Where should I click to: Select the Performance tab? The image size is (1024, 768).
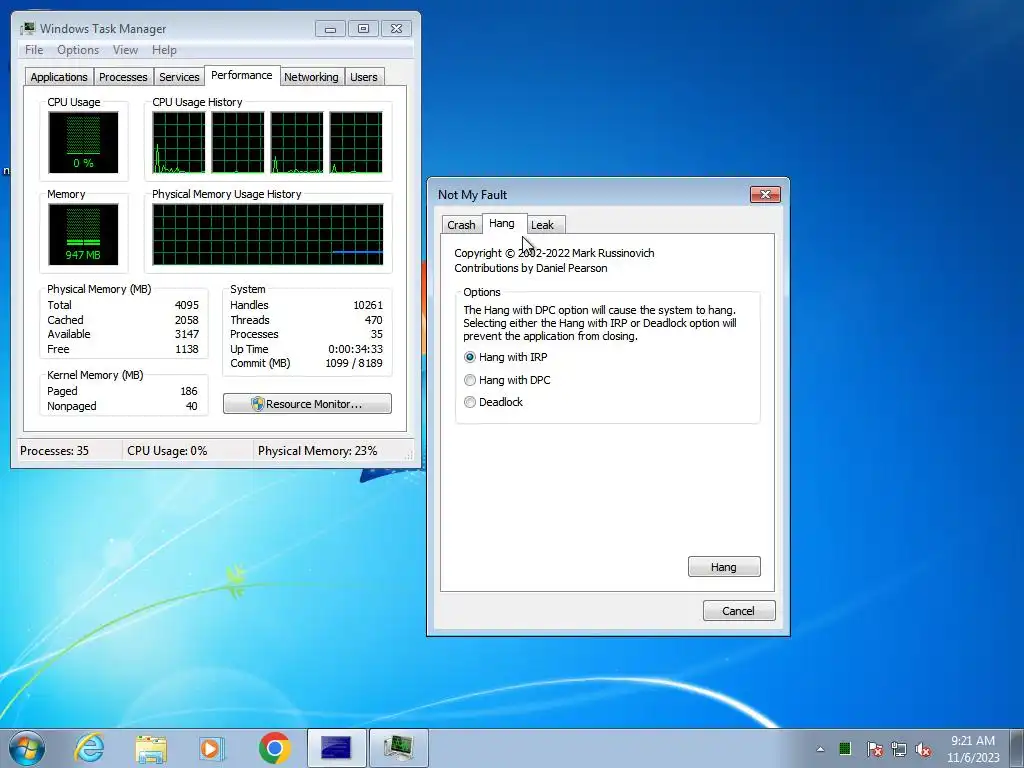click(242, 75)
